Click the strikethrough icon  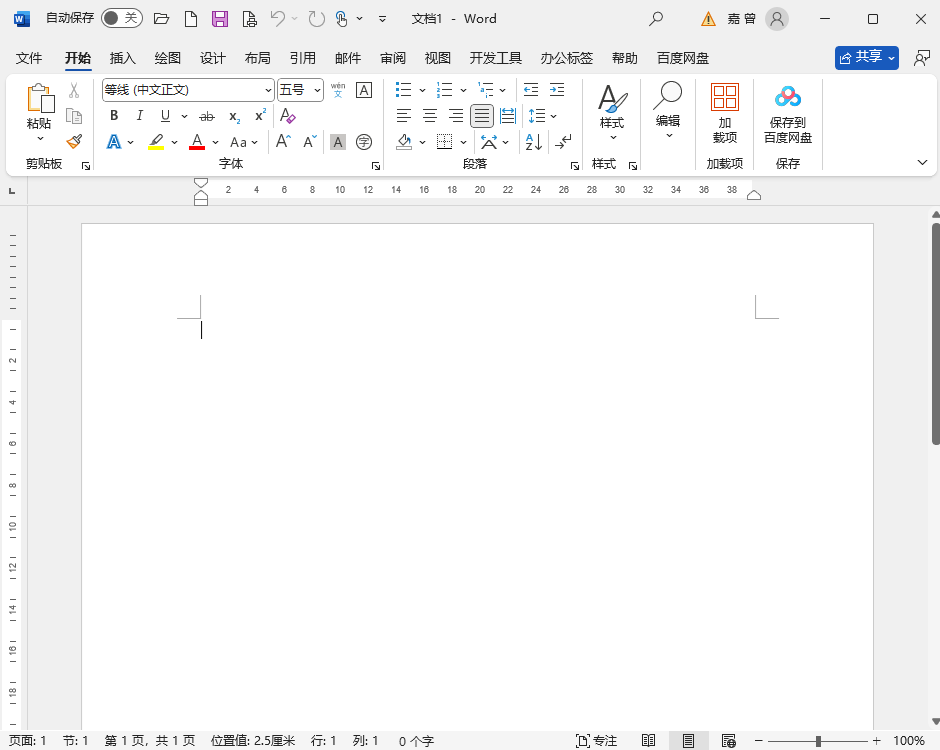click(x=207, y=116)
